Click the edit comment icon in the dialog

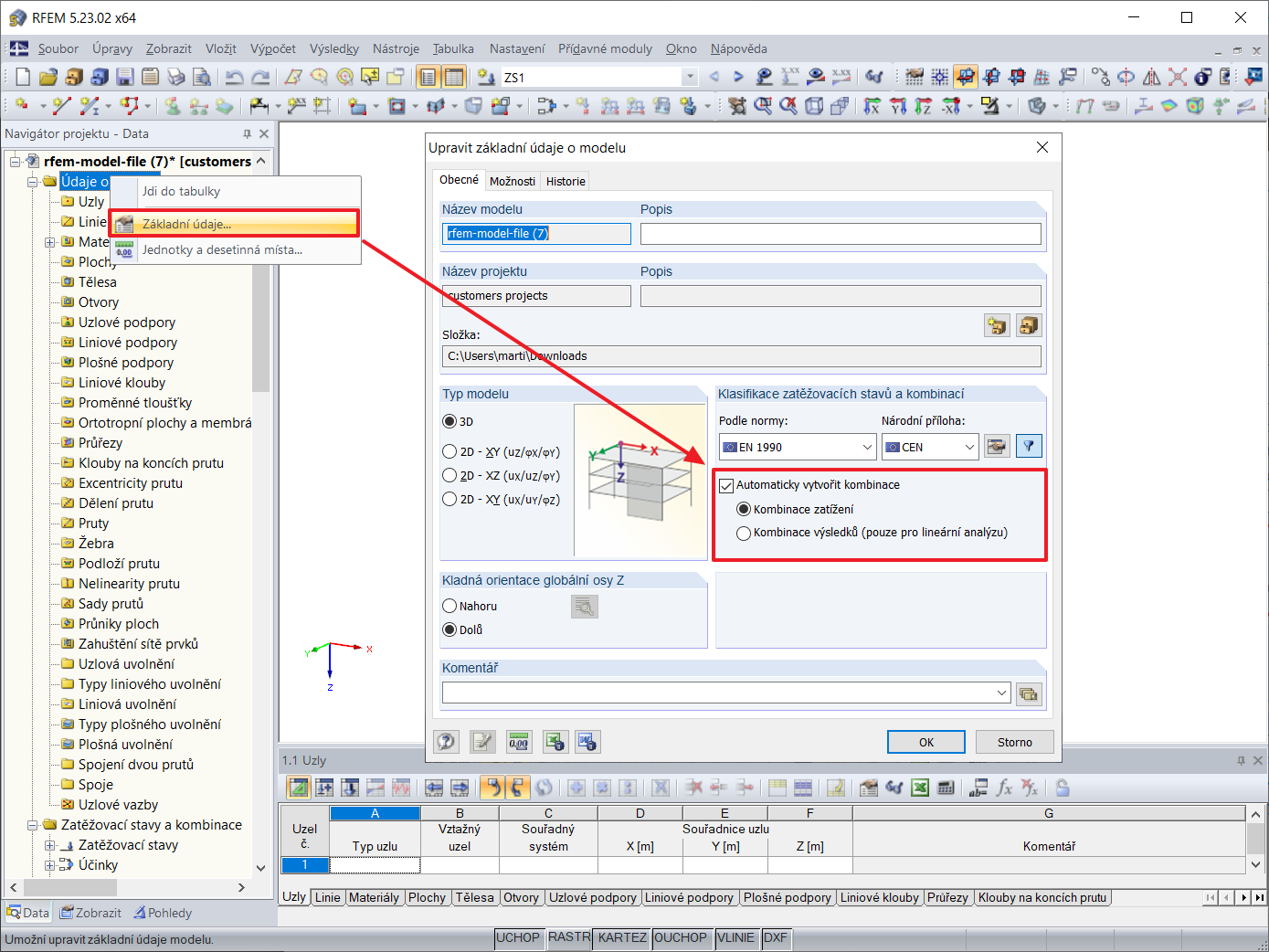(482, 742)
